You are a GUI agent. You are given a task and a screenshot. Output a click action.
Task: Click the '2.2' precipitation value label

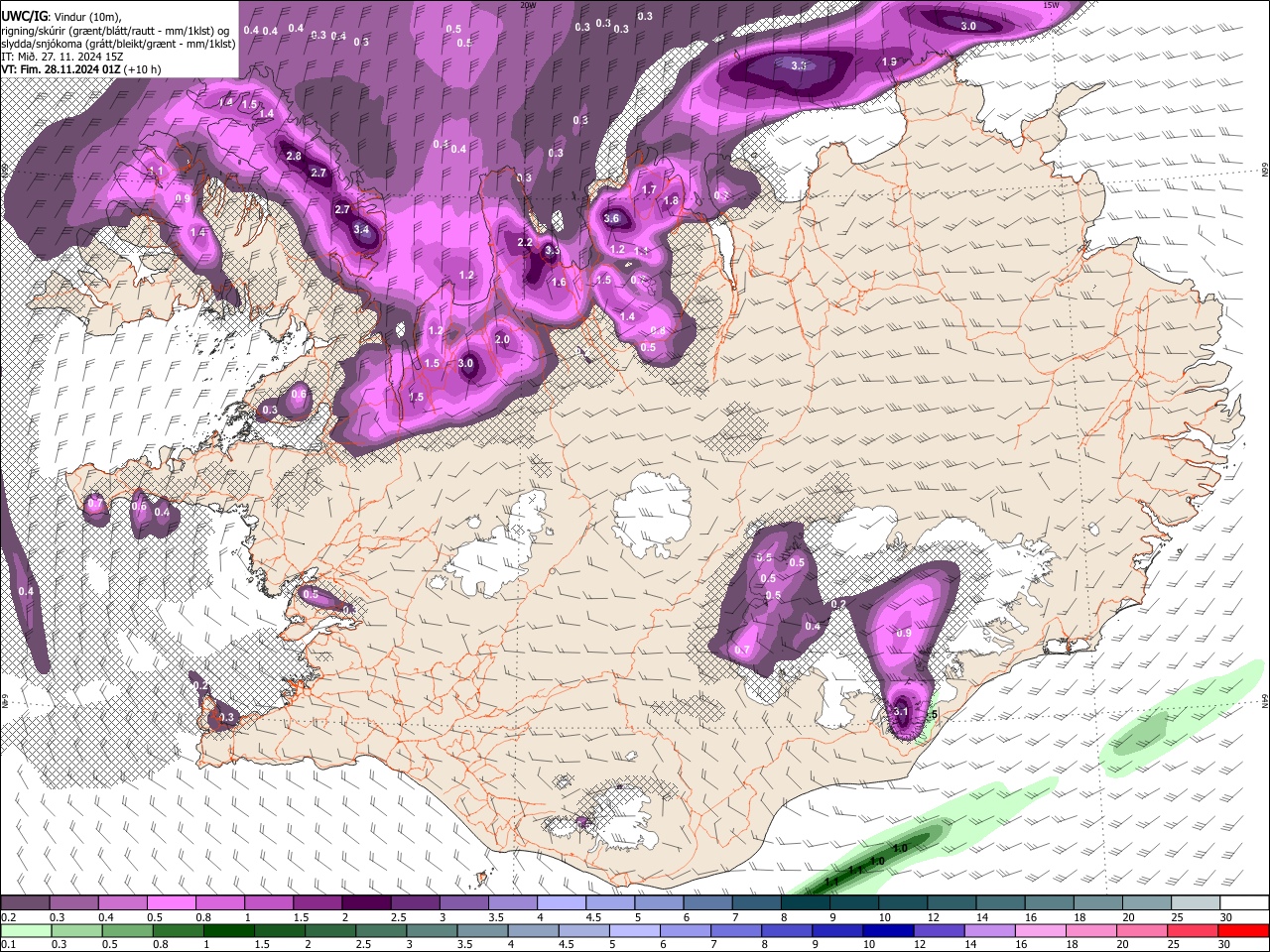525,243
